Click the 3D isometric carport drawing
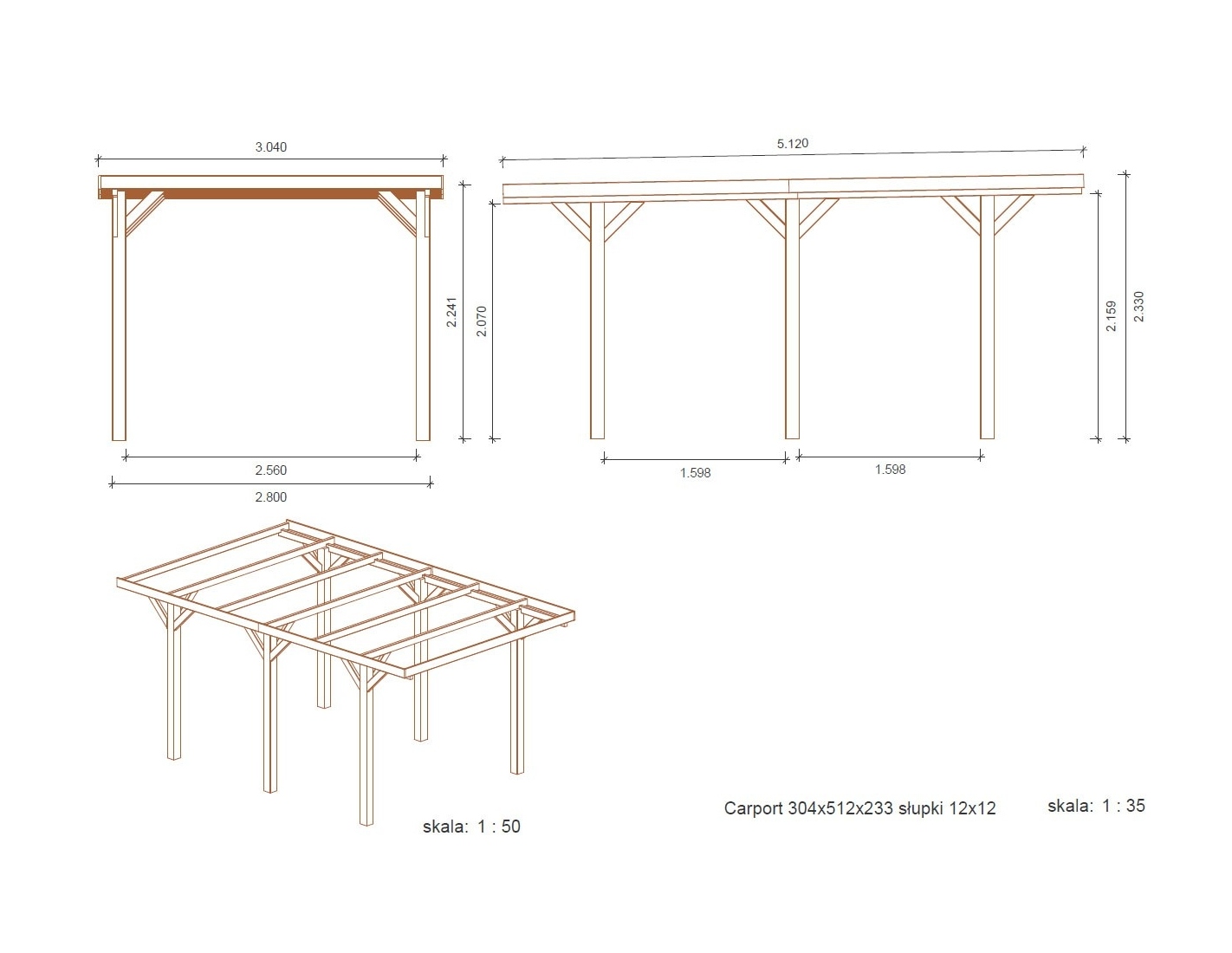This screenshot has width=1232, height=953. (347, 658)
